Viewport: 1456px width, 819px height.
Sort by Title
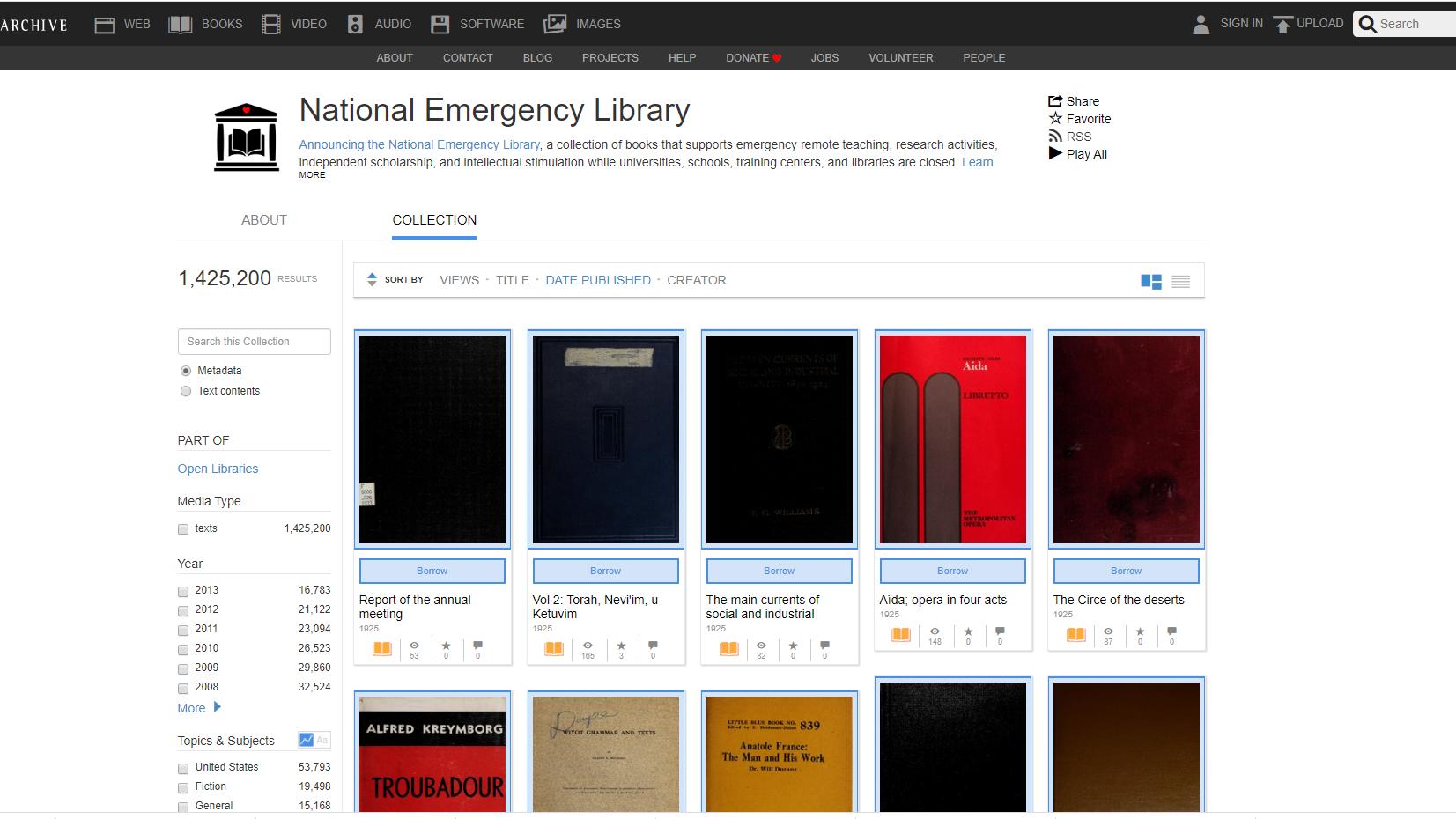click(x=512, y=280)
